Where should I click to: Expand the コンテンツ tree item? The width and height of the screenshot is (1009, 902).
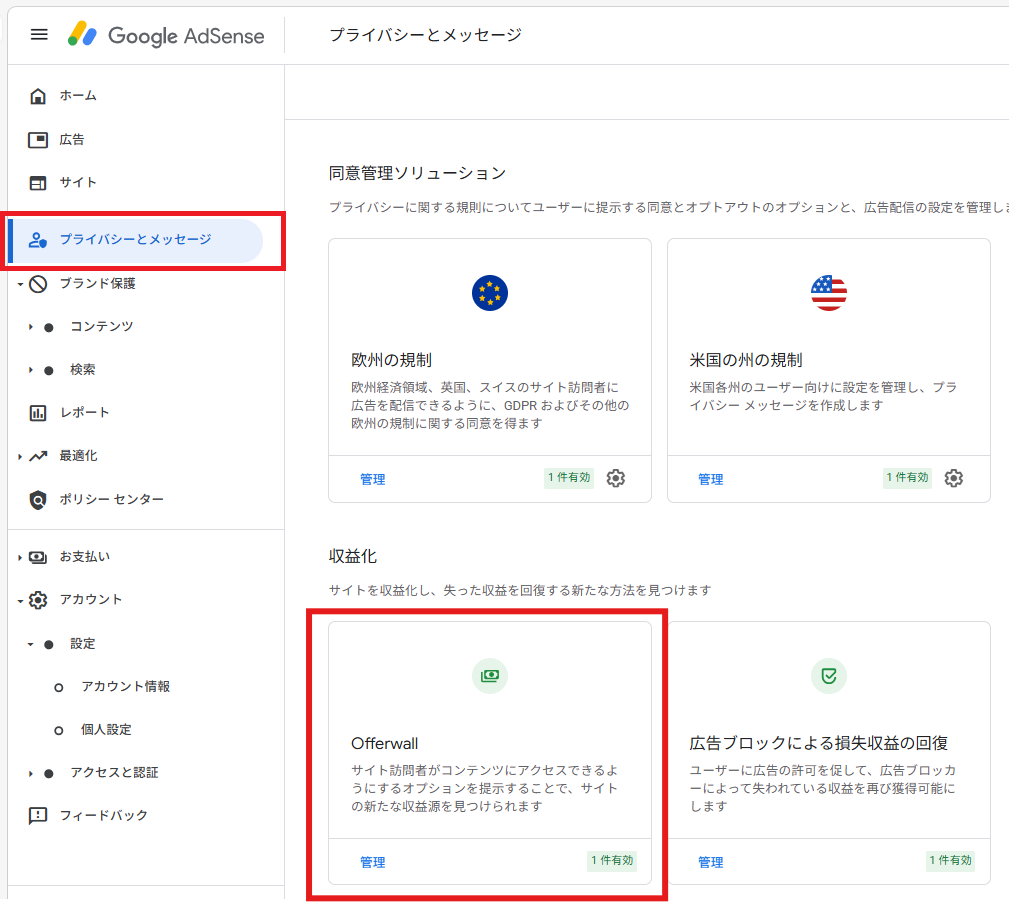pyautogui.click(x=30, y=327)
